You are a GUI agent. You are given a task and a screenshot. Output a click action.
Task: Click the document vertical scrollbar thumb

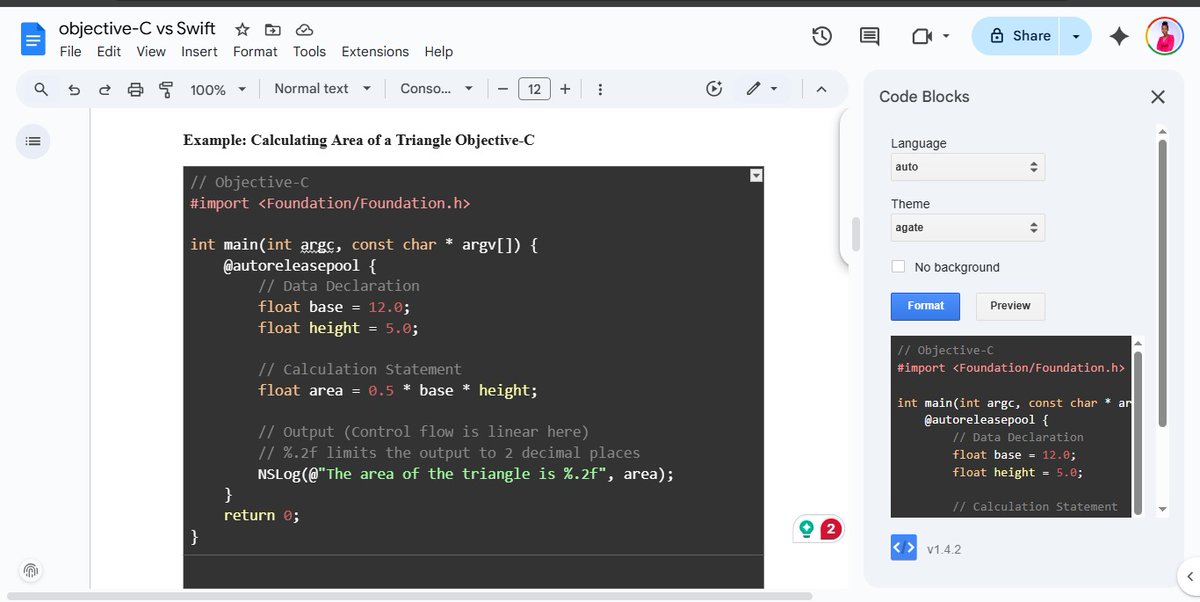click(855, 234)
